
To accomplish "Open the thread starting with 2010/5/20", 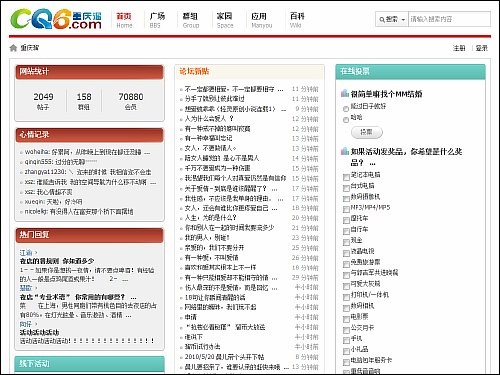I will 224,357.
